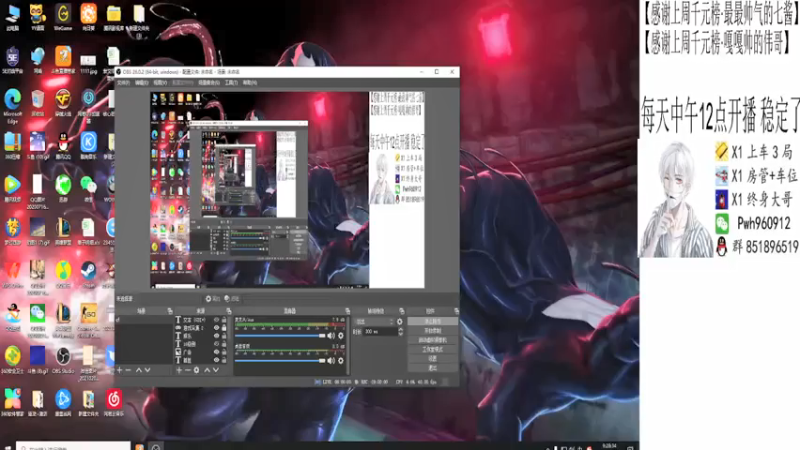Select the 1111.jpg file on desktop

pyautogui.click(x=88, y=64)
